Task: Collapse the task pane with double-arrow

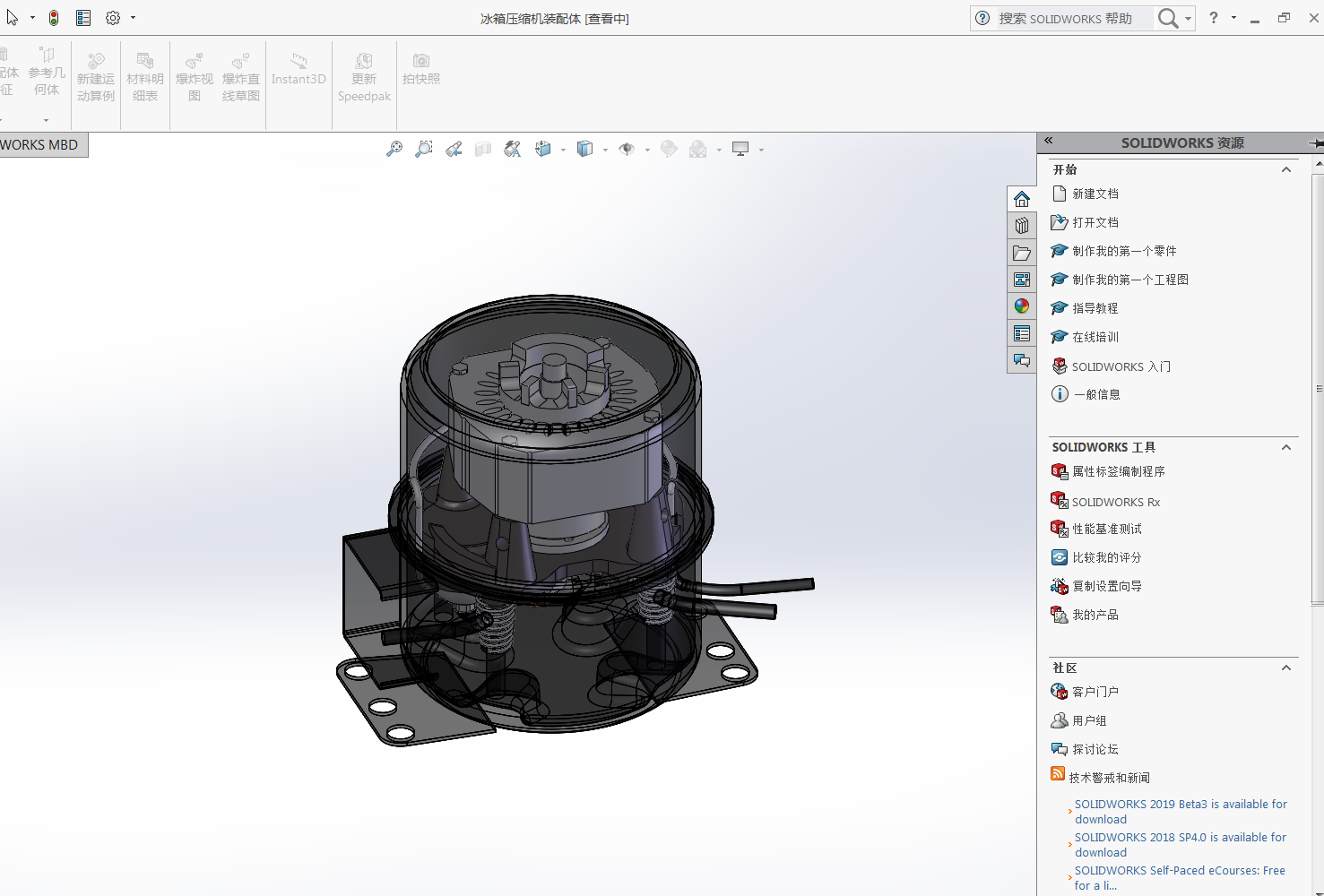Action: (x=1048, y=141)
